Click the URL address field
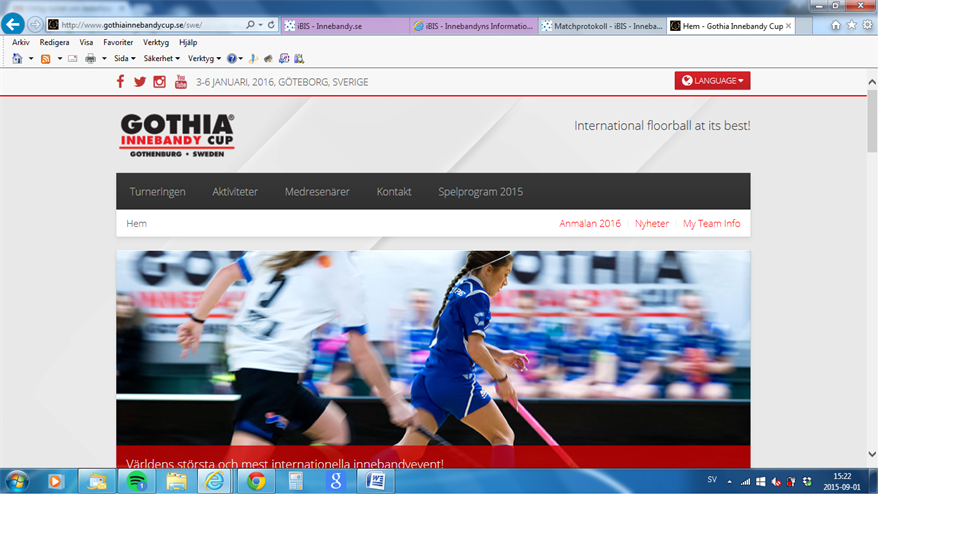This screenshot has height=540, width=960. 150,25
